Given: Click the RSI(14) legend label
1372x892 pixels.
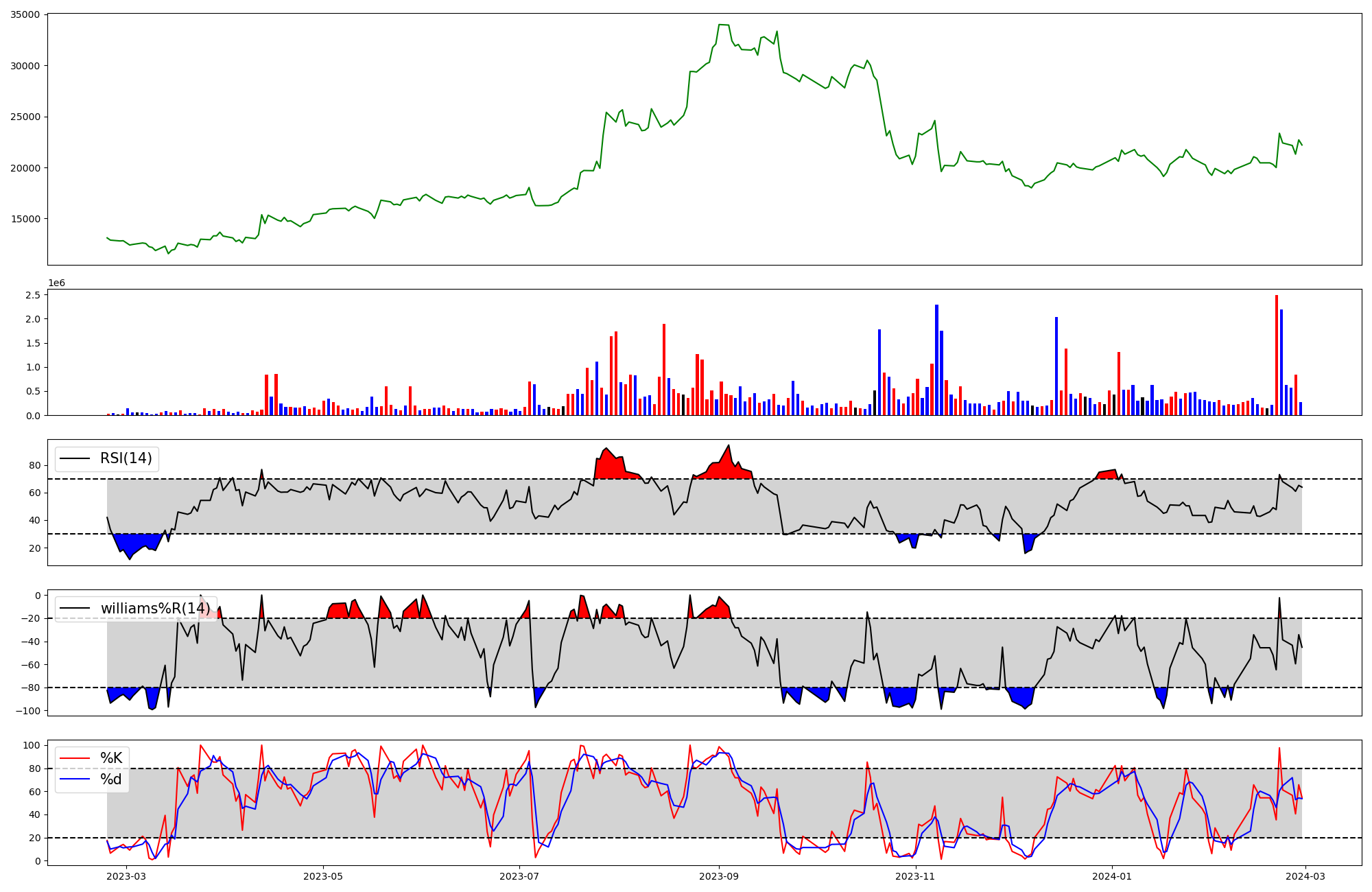Looking at the screenshot, I should pyautogui.click(x=126, y=458).
